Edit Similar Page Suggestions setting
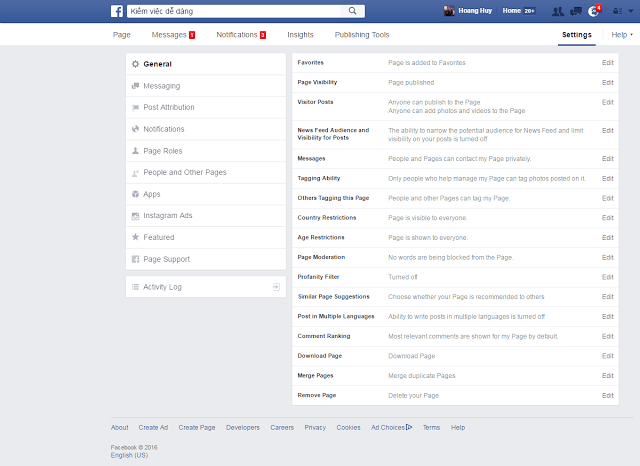This screenshot has height=466, width=640. (607, 297)
